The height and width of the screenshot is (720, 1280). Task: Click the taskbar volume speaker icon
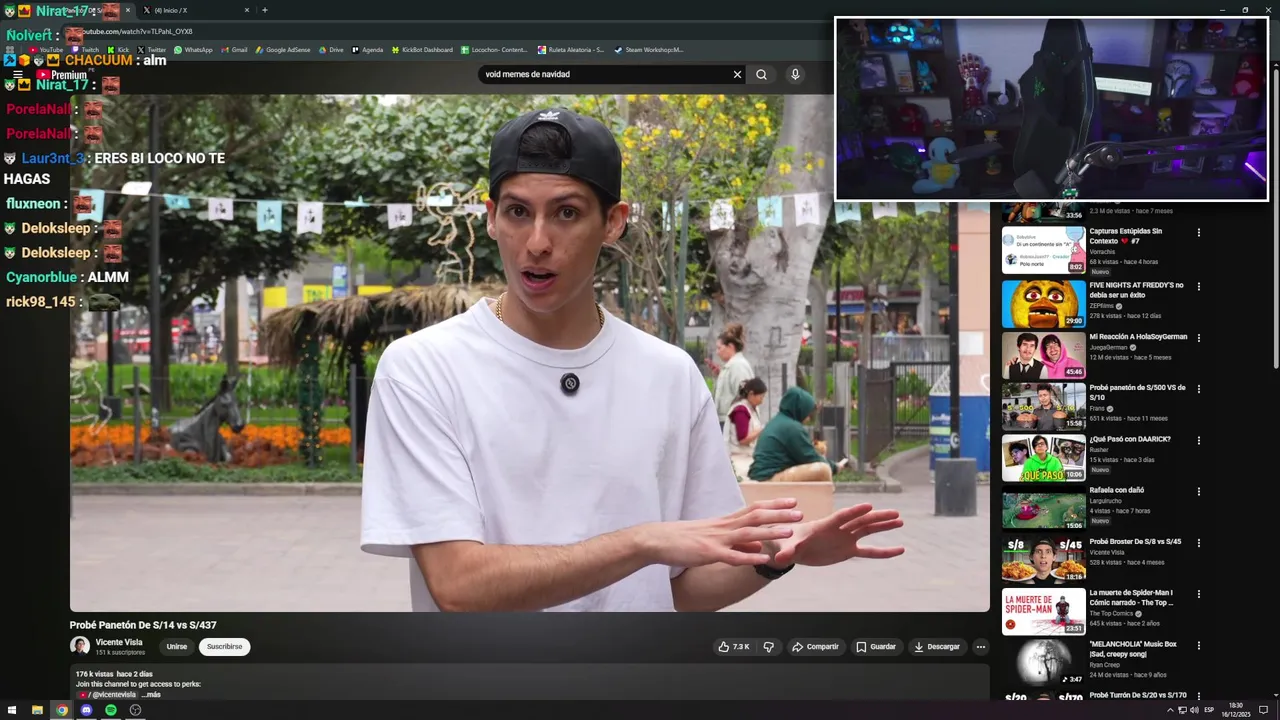pyautogui.click(x=1195, y=710)
